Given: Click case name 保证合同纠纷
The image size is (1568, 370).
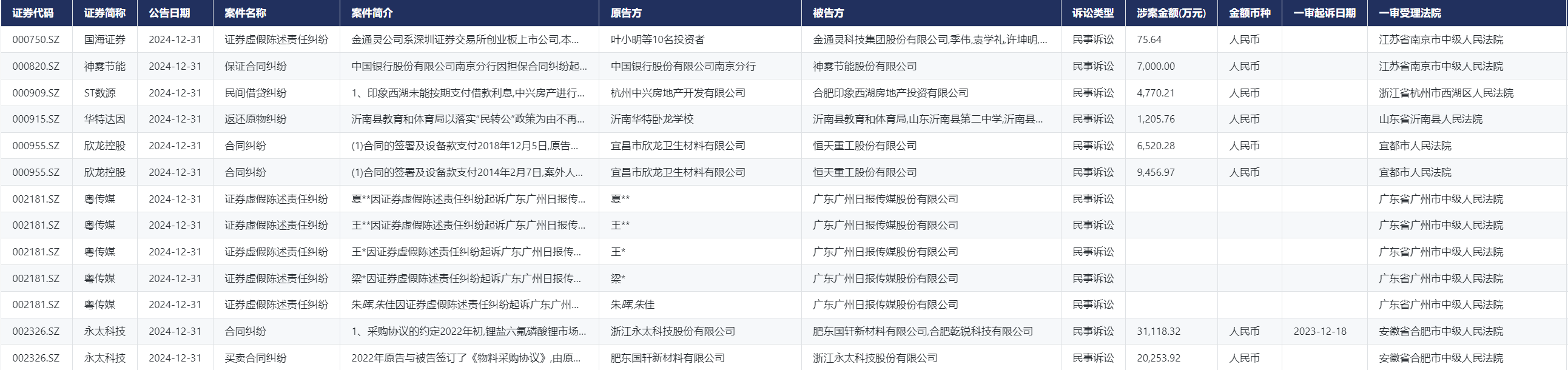Looking at the screenshot, I should click(255, 66).
